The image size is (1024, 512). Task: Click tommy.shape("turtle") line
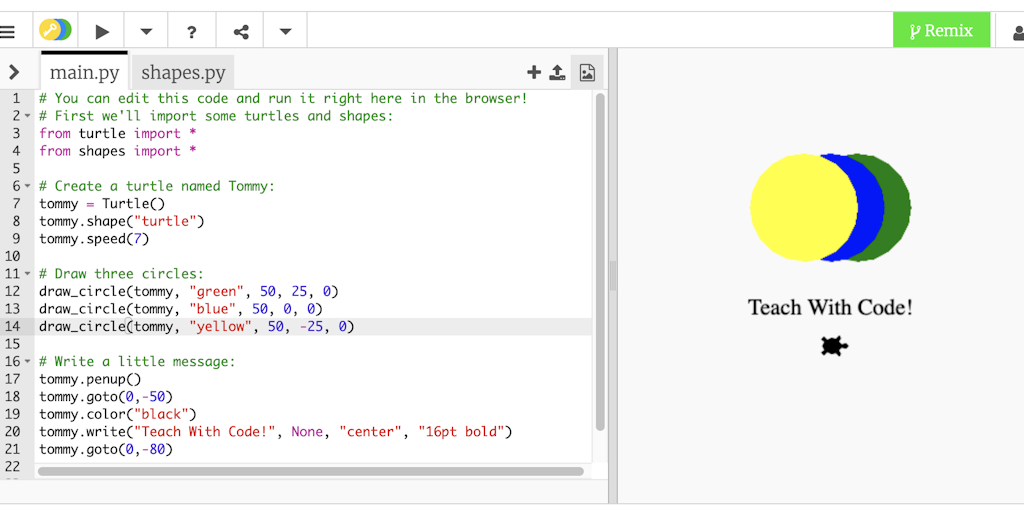coord(122,221)
